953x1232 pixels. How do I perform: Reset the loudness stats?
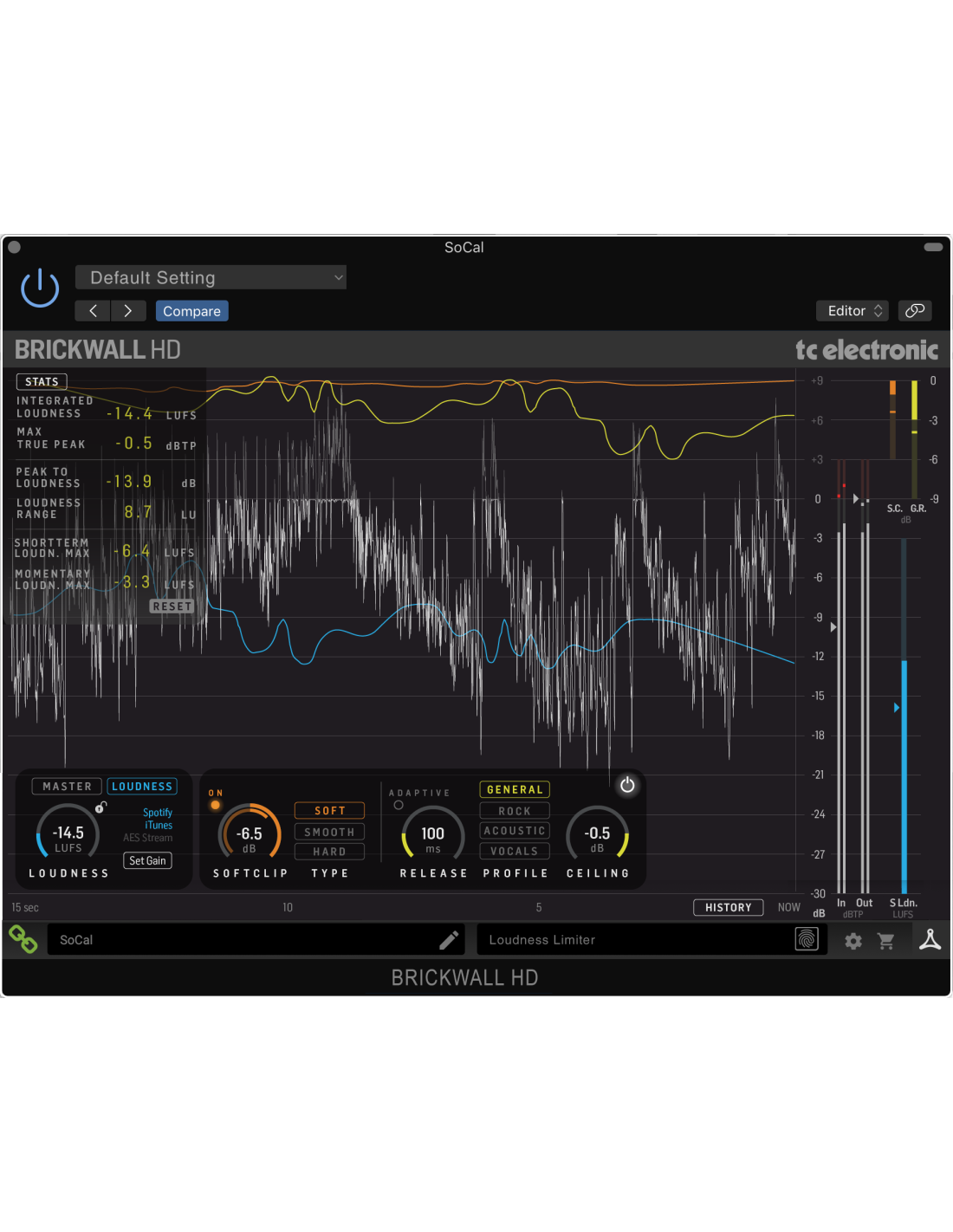[x=172, y=606]
